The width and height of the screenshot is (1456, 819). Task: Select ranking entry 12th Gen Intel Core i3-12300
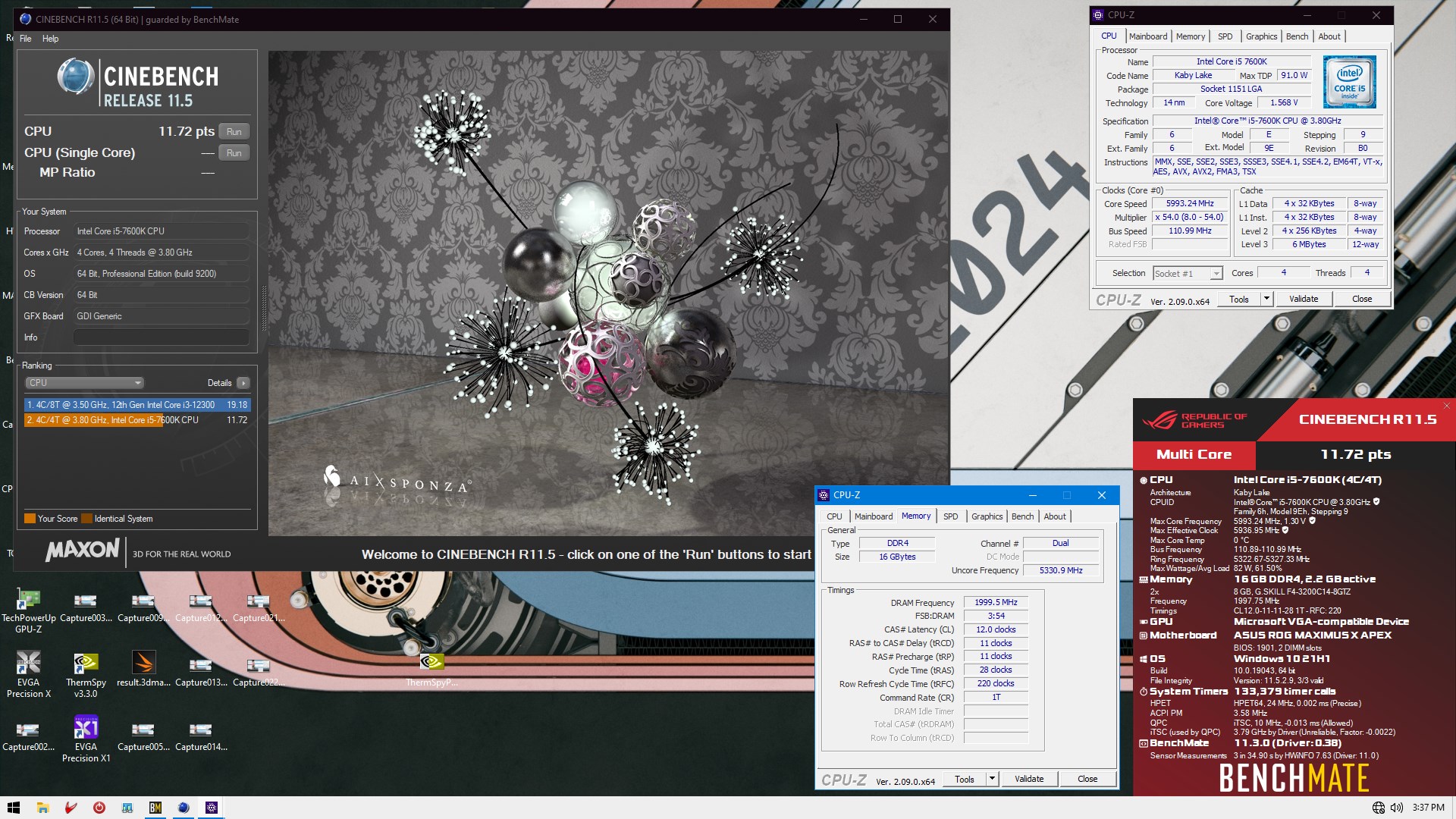[137, 405]
